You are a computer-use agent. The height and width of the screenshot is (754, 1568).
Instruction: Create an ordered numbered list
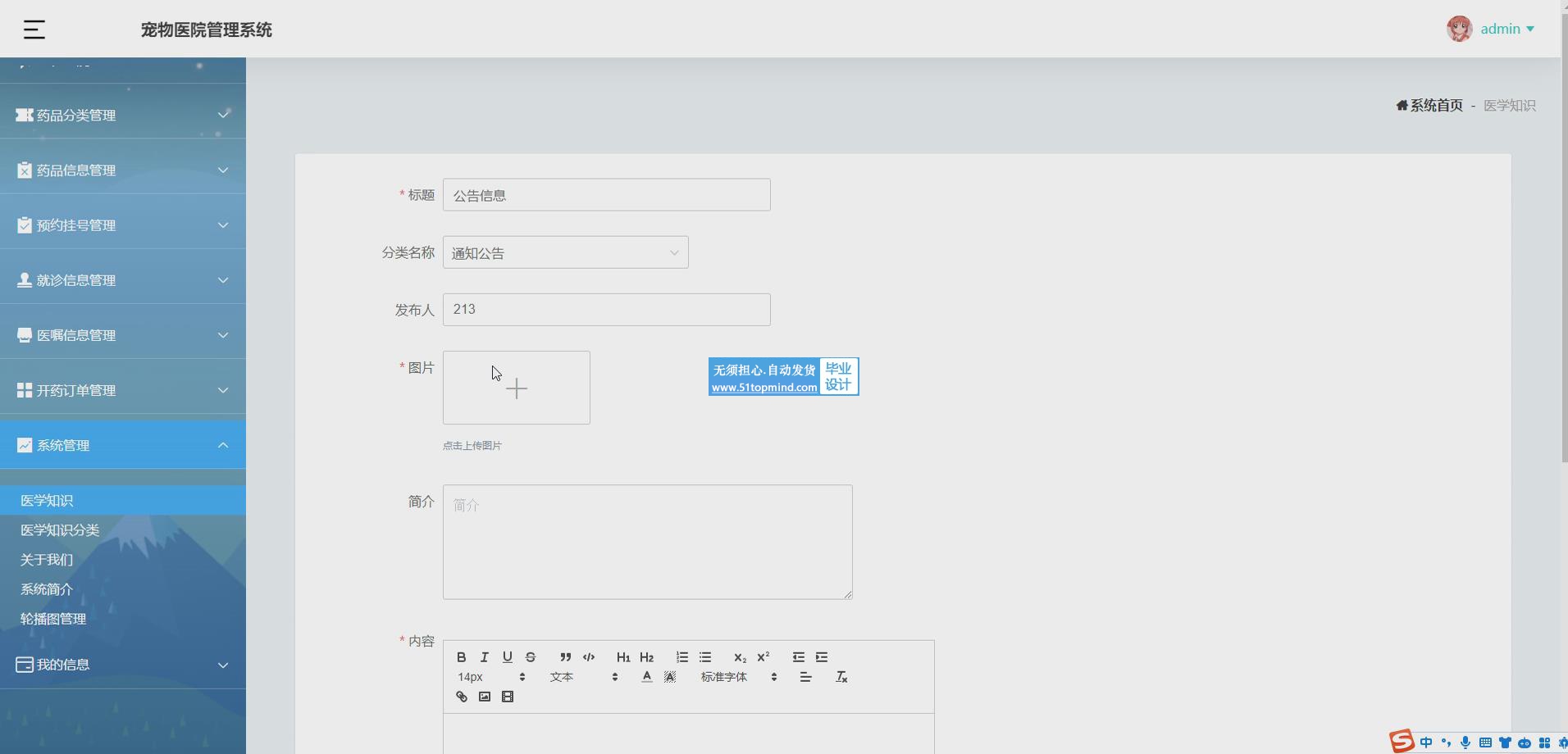(x=682, y=657)
